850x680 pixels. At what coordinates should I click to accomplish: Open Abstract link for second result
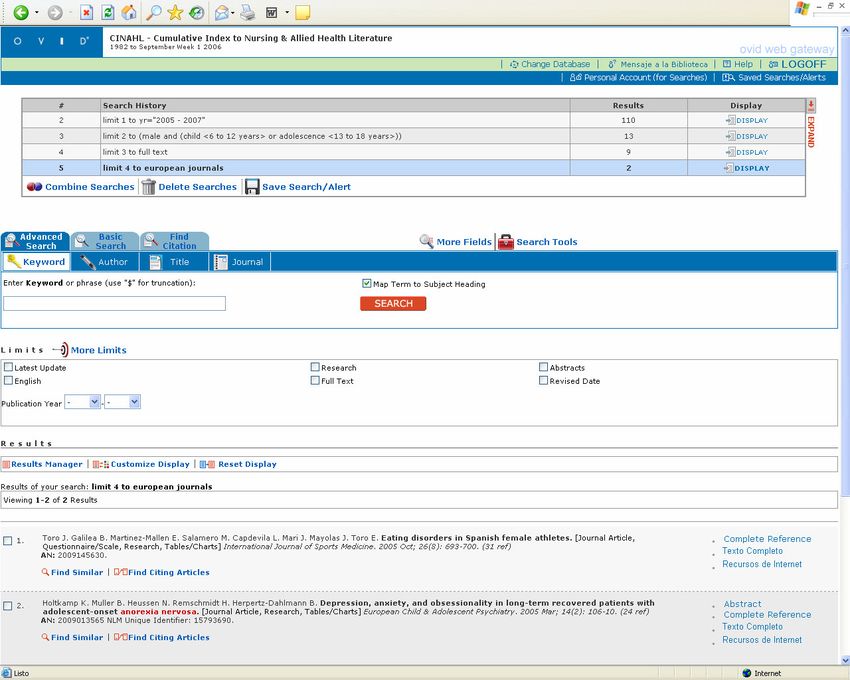742,604
